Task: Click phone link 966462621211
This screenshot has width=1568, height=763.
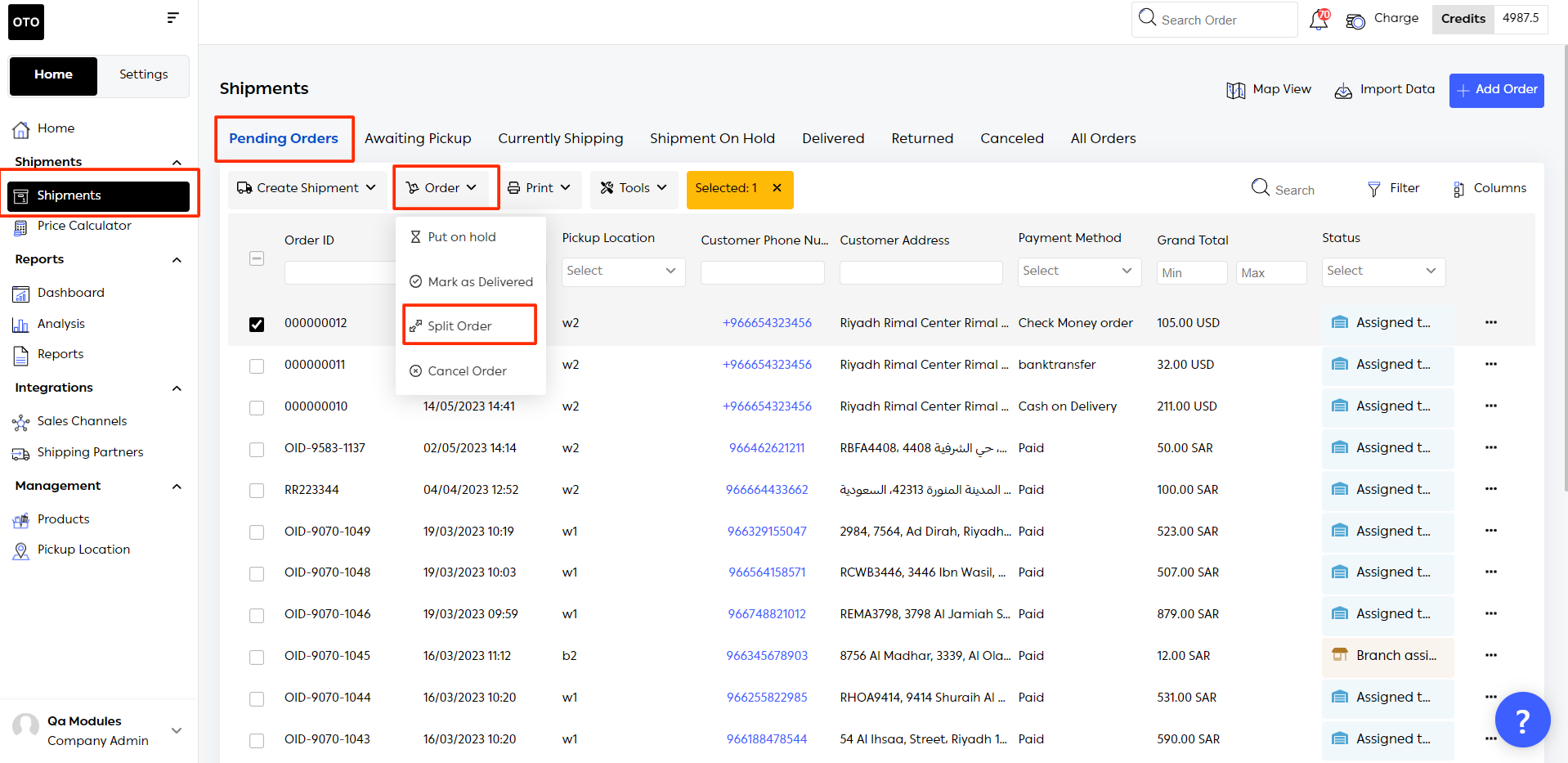Action: (x=767, y=448)
